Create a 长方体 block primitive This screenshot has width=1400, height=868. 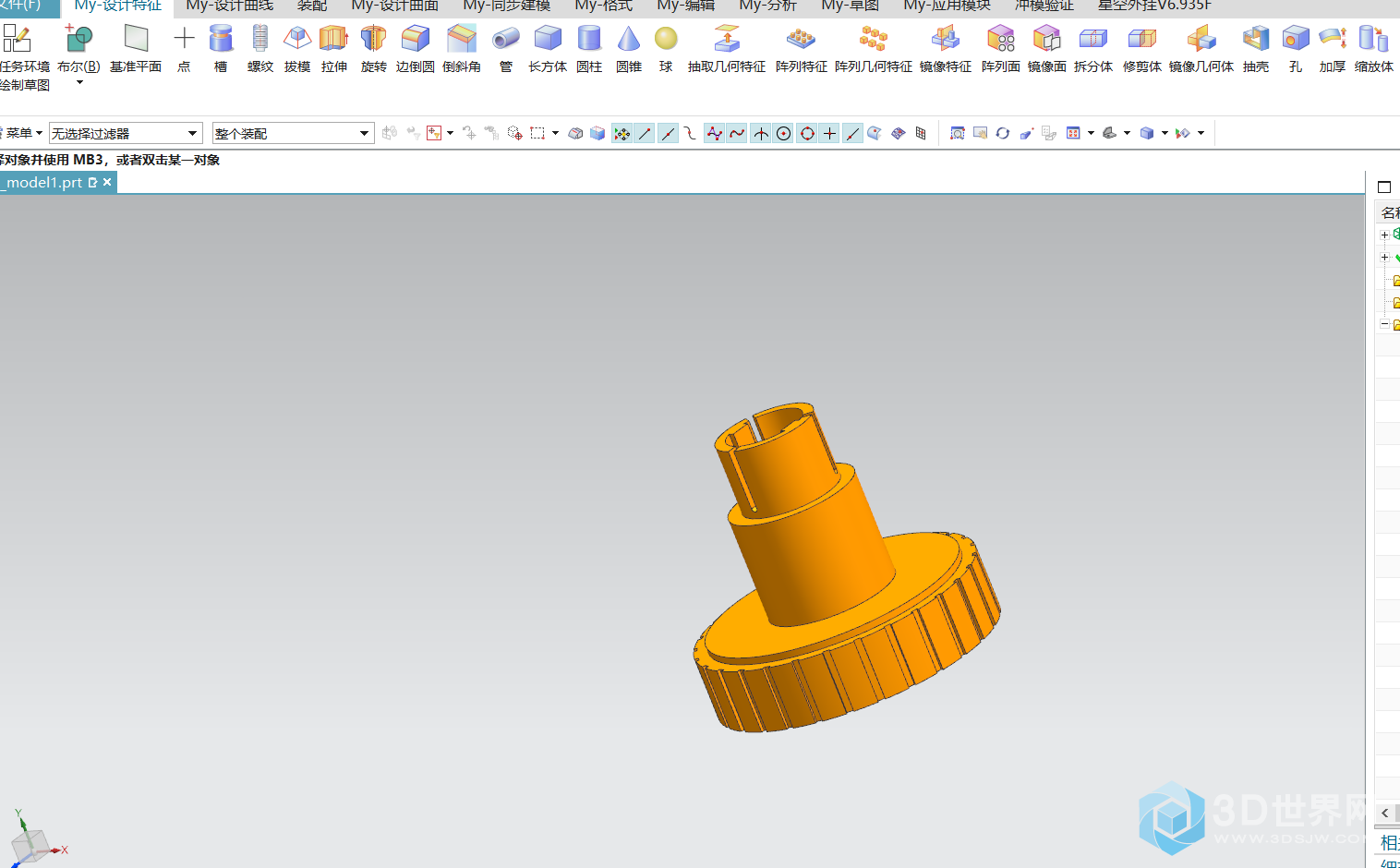coord(548,49)
